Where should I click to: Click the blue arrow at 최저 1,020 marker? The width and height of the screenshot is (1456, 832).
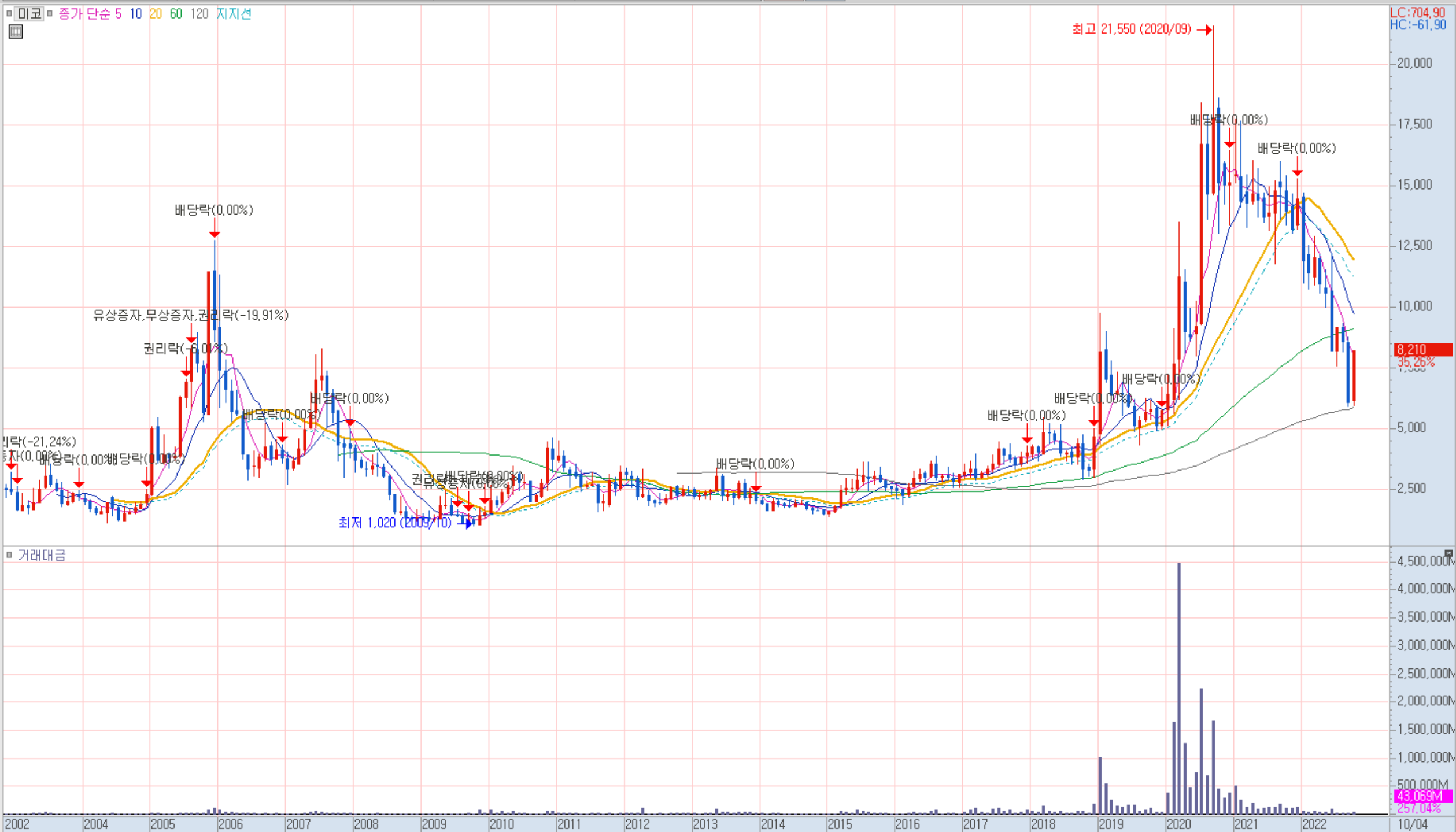point(467,523)
